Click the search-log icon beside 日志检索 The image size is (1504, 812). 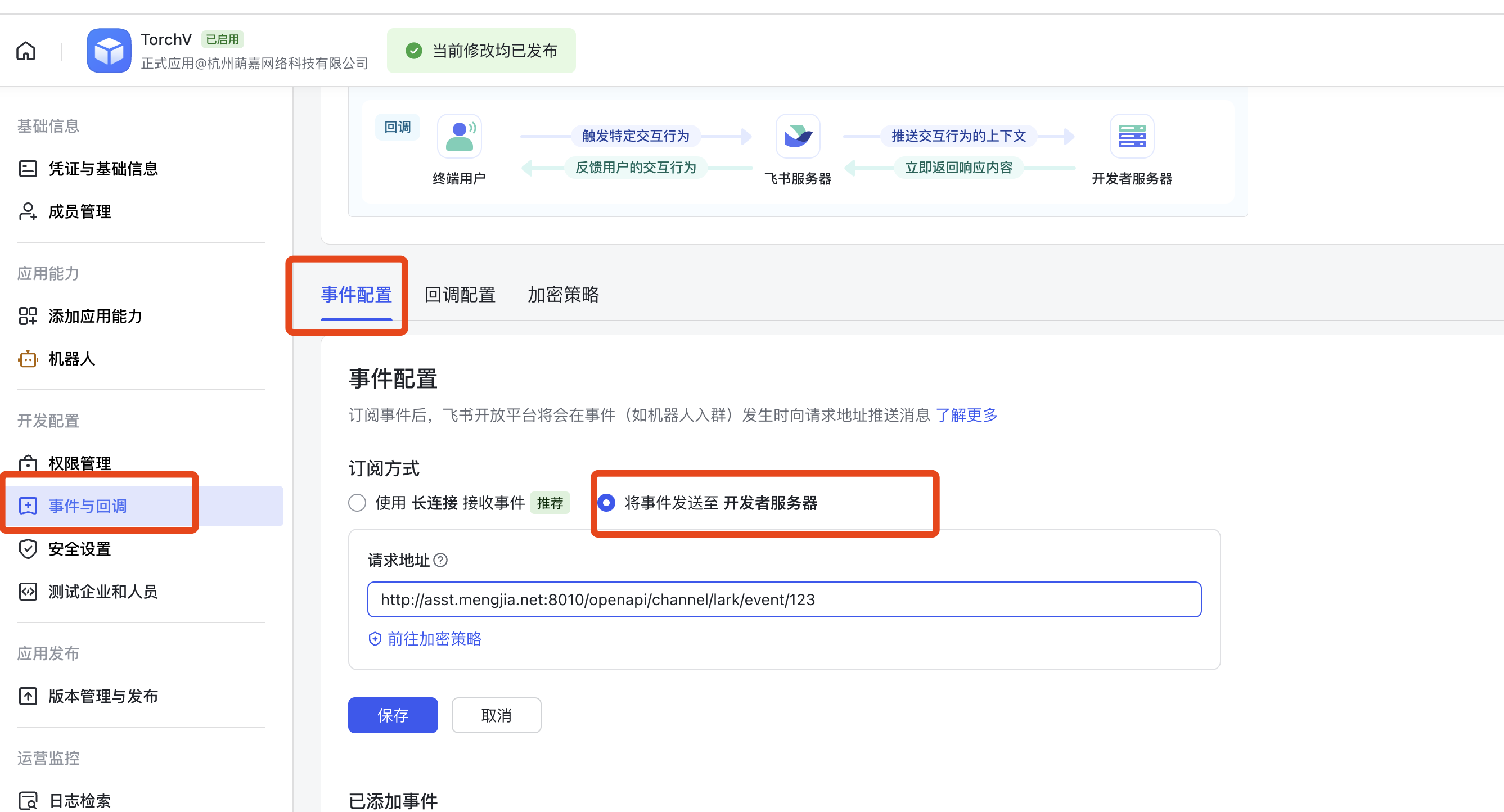click(x=28, y=800)
